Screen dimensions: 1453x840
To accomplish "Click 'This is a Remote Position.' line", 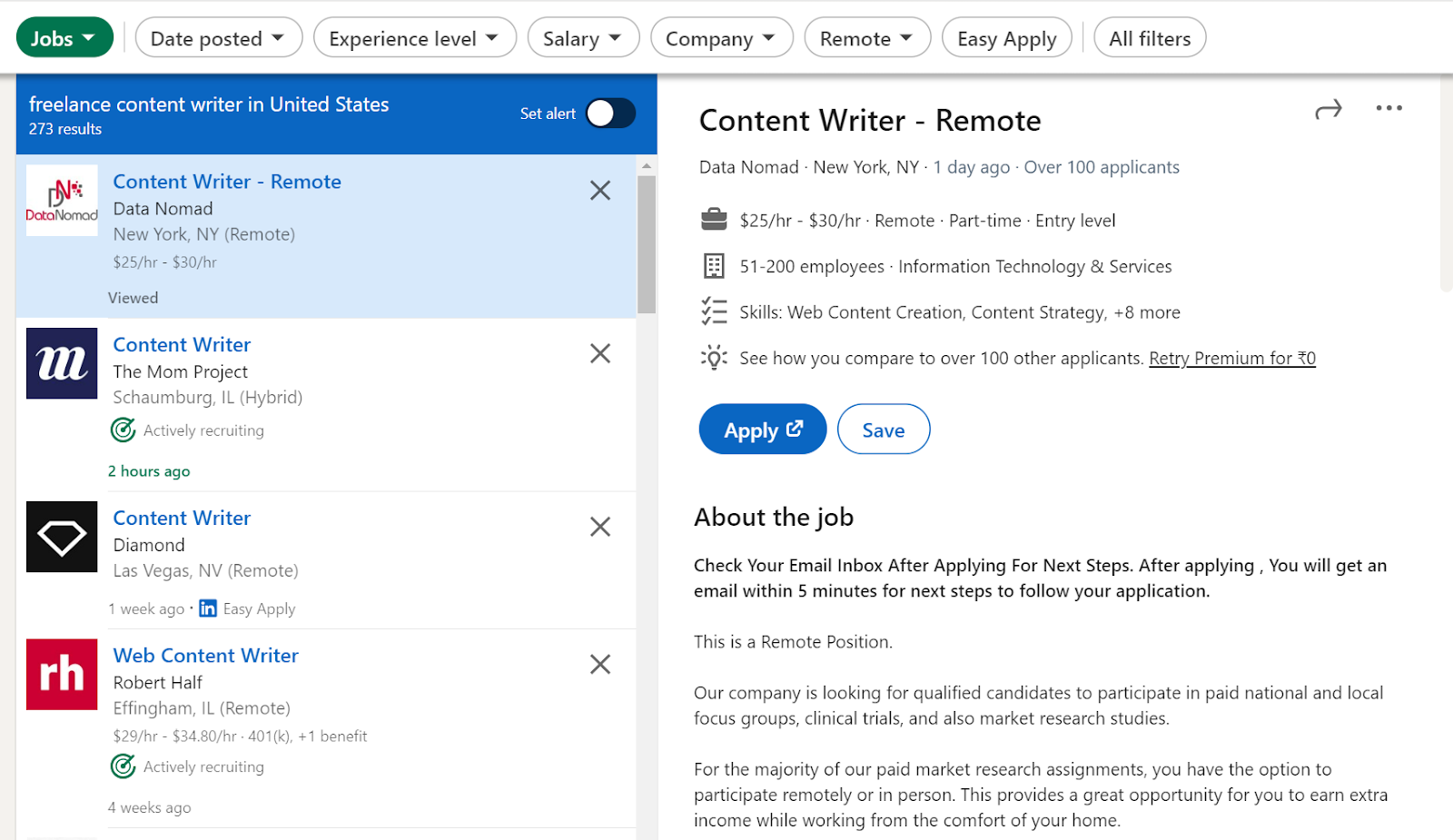I will pyautogui.click(x=793, y=642).
